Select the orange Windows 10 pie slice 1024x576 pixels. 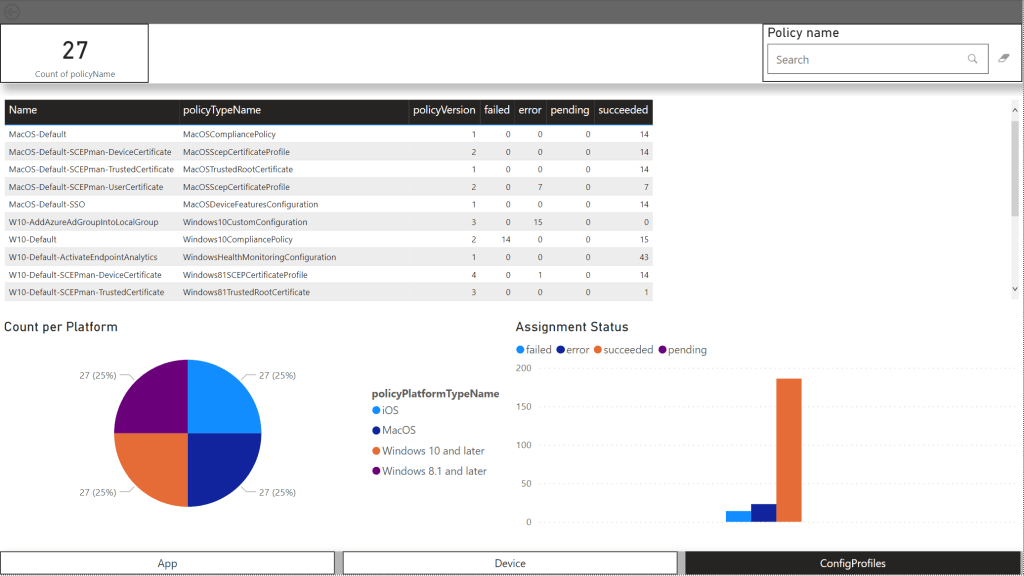pos(152,468)
